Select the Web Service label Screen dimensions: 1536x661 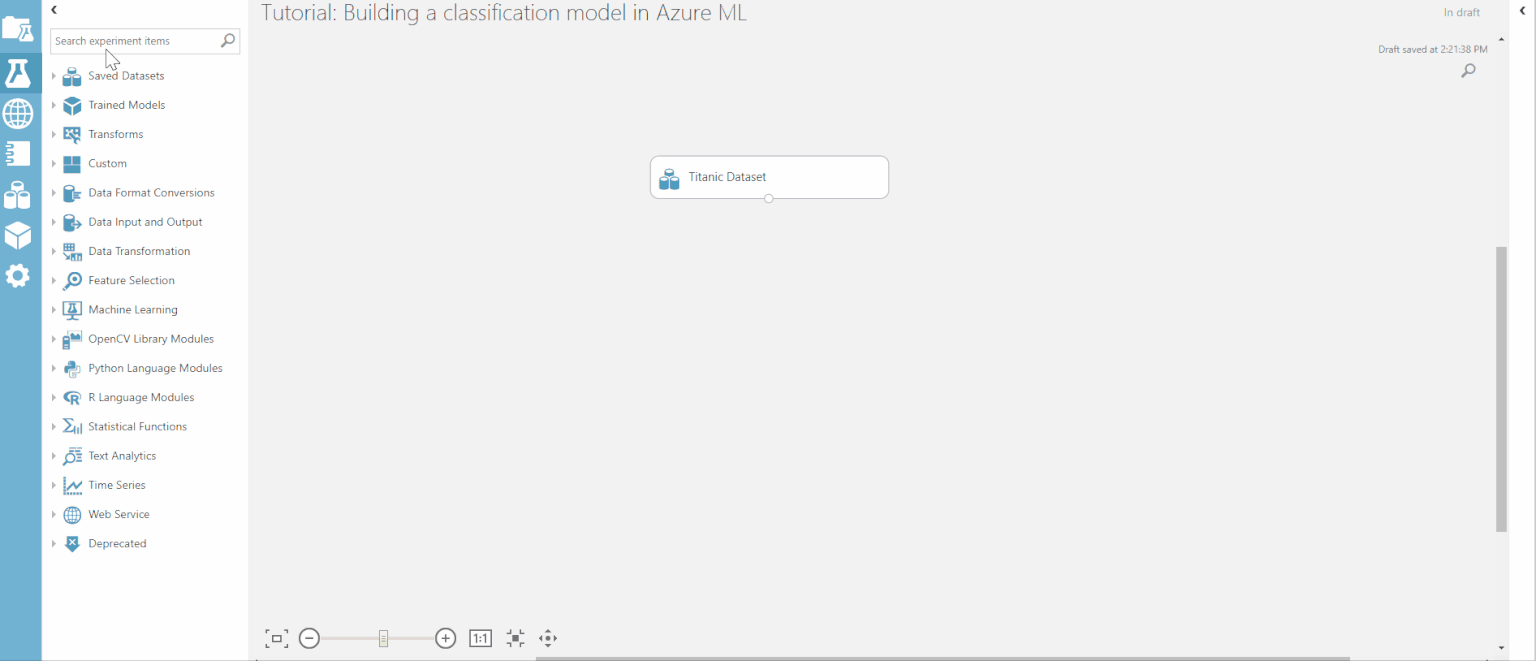119,515
